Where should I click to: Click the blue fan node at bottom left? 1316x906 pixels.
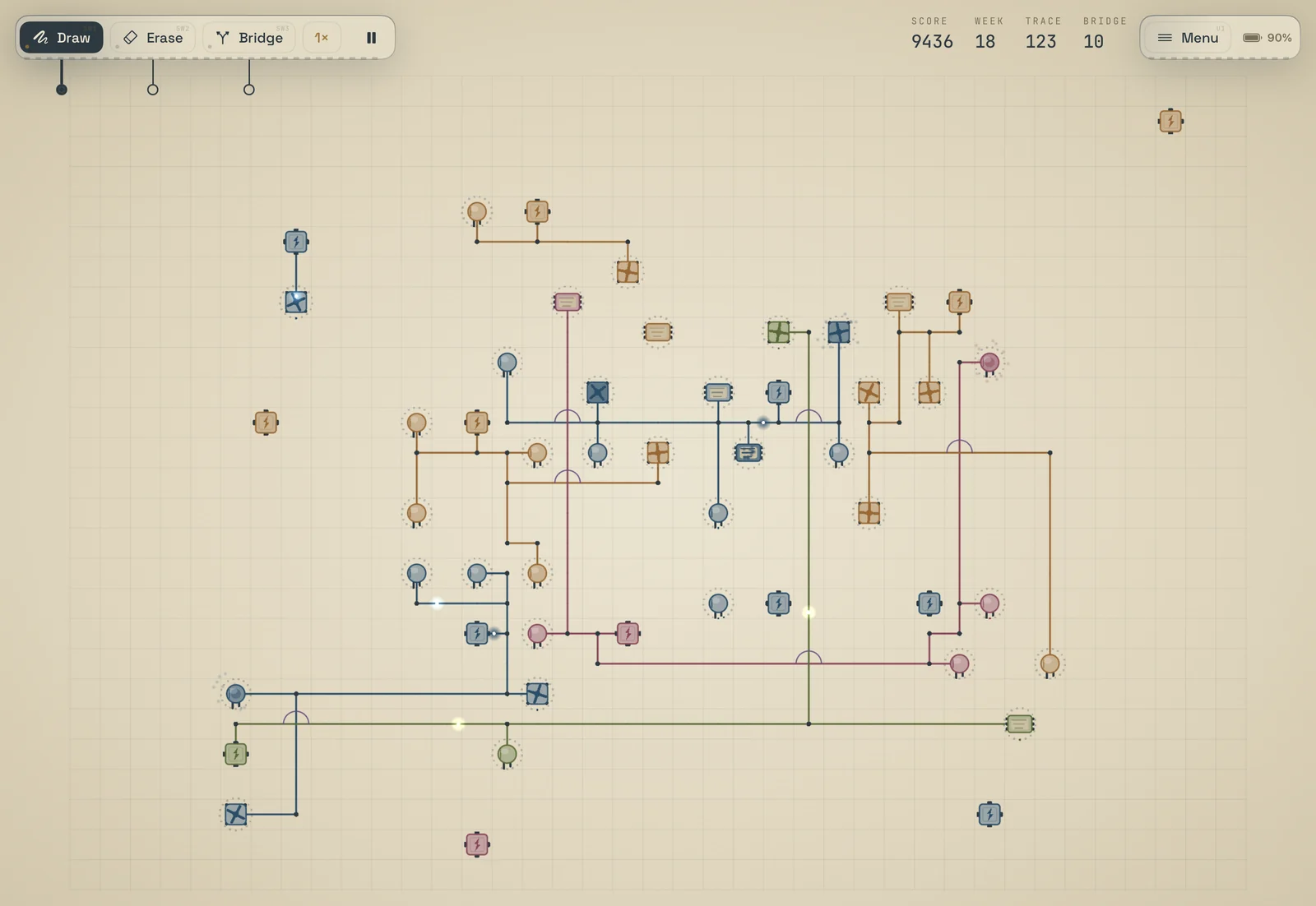click(x=236, y=815)
